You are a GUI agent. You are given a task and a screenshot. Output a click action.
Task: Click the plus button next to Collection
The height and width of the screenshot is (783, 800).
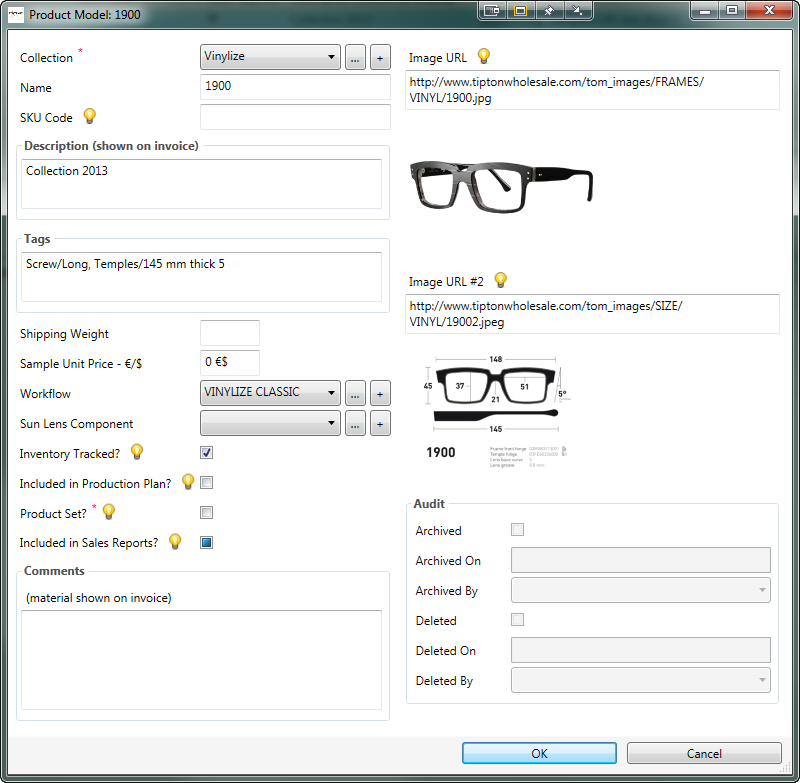click(380, 58)
